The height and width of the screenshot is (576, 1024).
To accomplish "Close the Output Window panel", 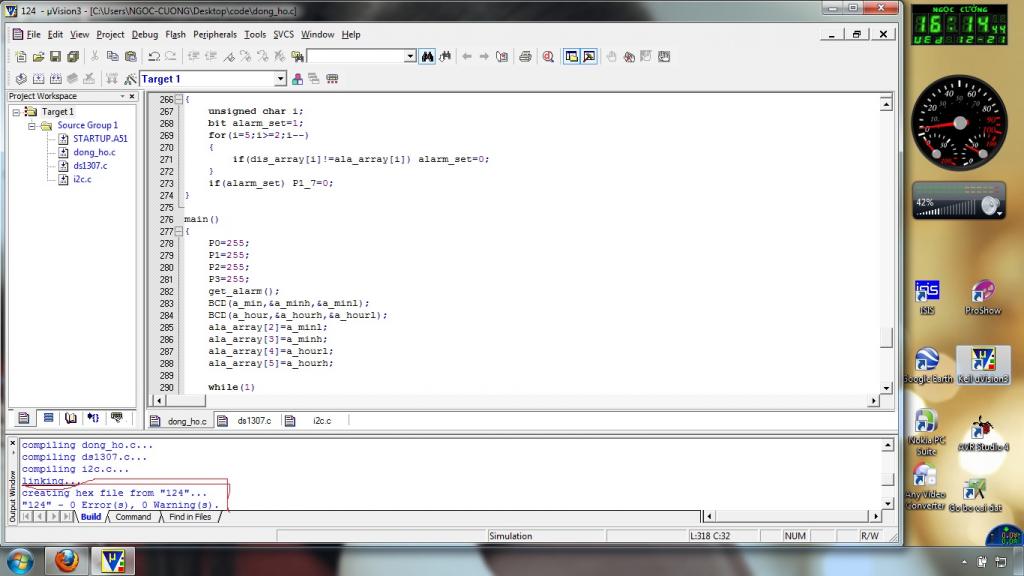I will 12,443.
